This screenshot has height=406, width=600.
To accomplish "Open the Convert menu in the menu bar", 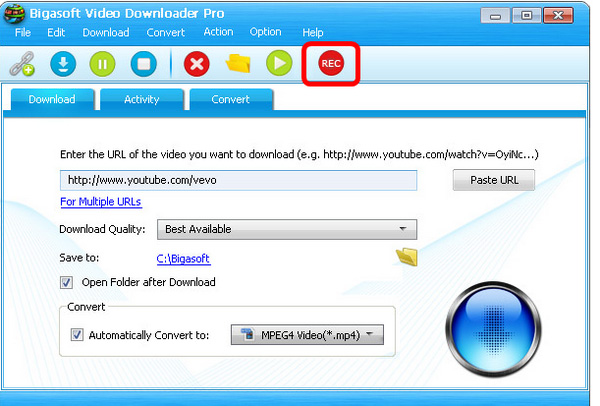I will [166, 33].
